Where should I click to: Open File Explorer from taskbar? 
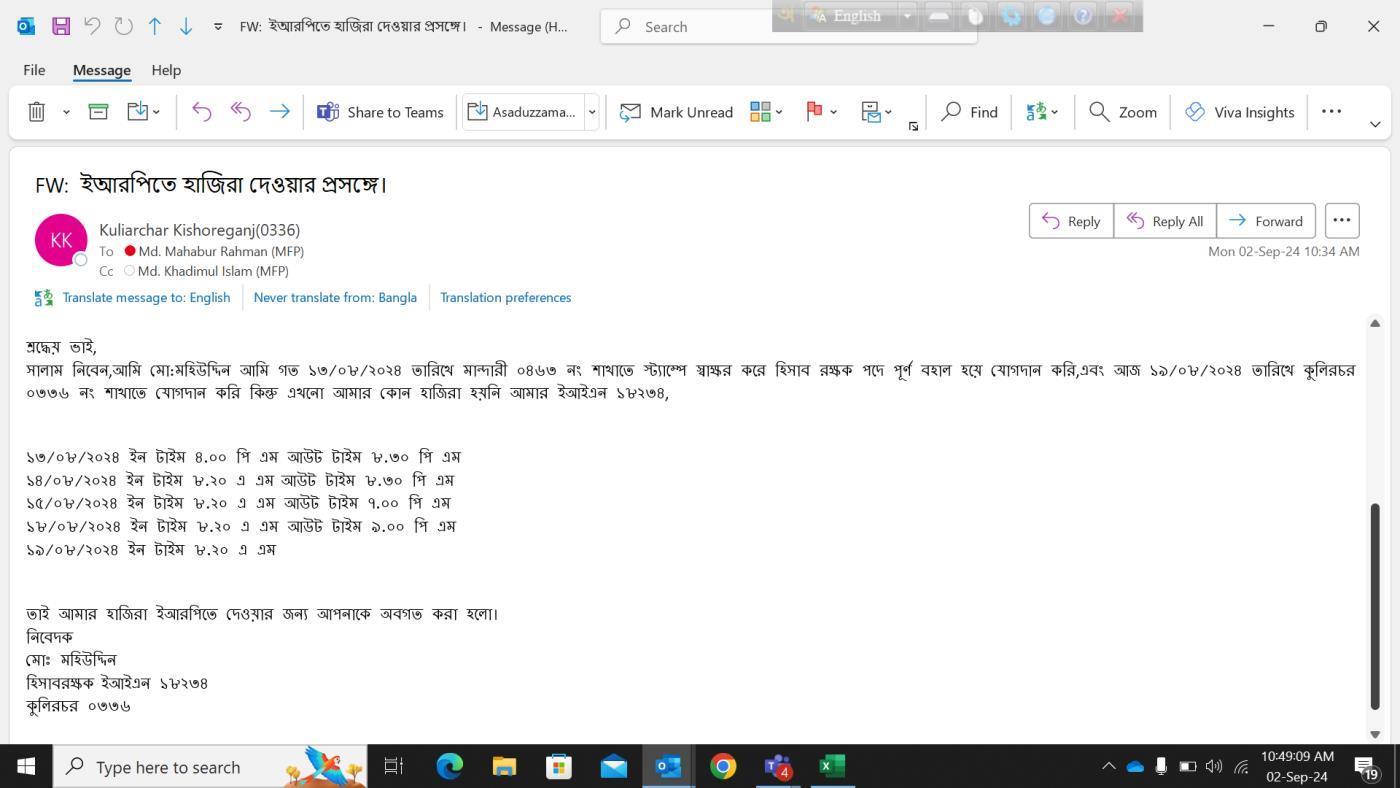point(504,767)
